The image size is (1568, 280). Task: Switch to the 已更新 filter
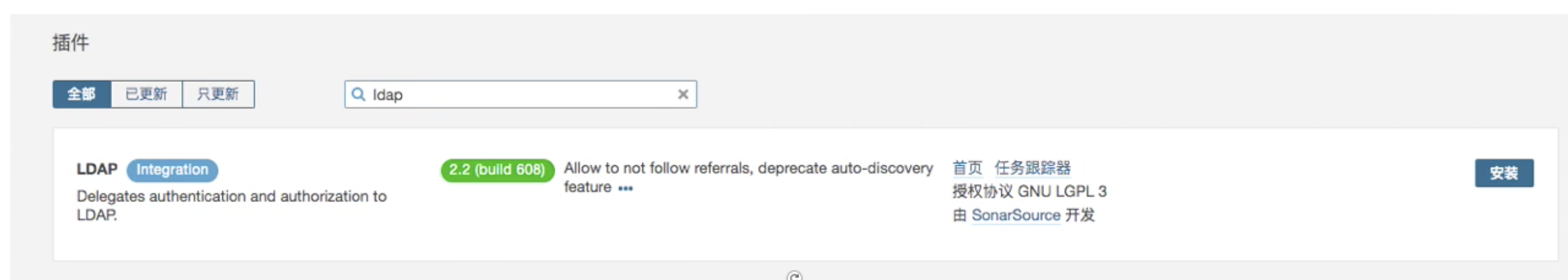146,95
